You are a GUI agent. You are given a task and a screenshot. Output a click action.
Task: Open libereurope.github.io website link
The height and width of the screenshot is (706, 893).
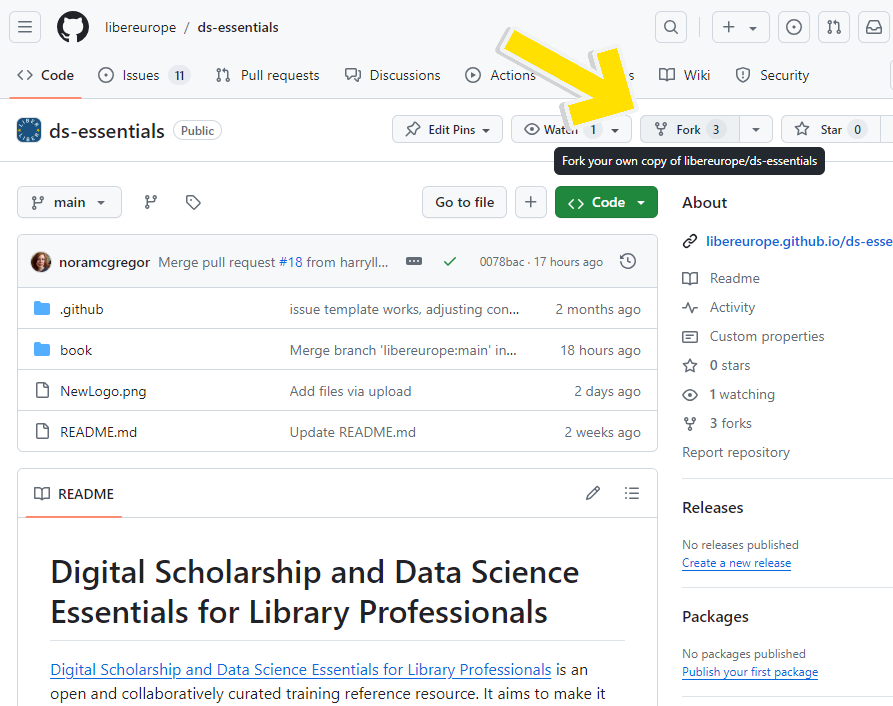(x=799, y=241)
